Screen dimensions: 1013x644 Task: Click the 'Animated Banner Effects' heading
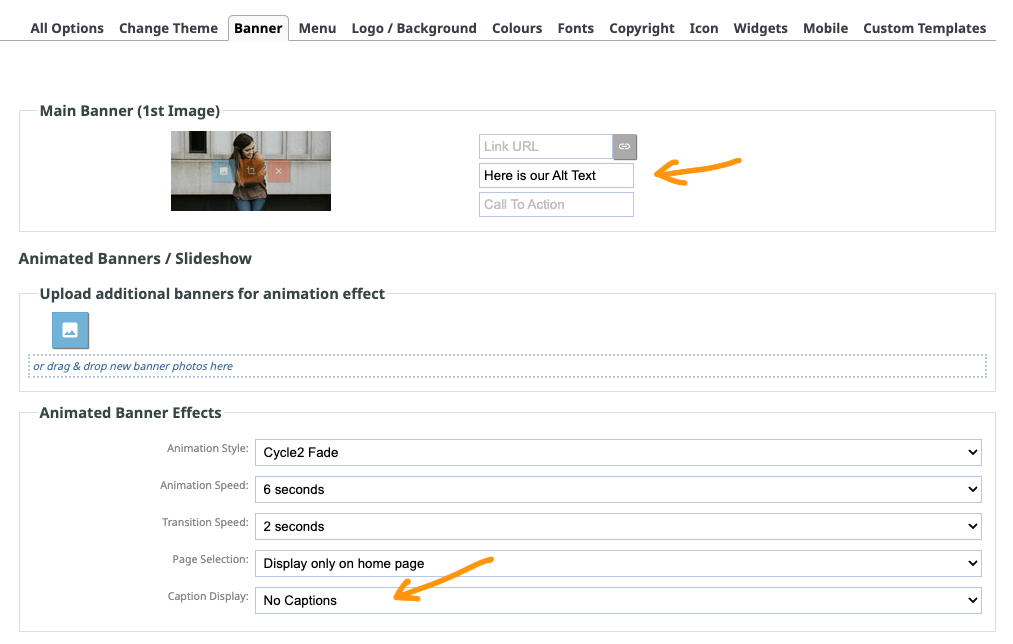coord(131,413)
